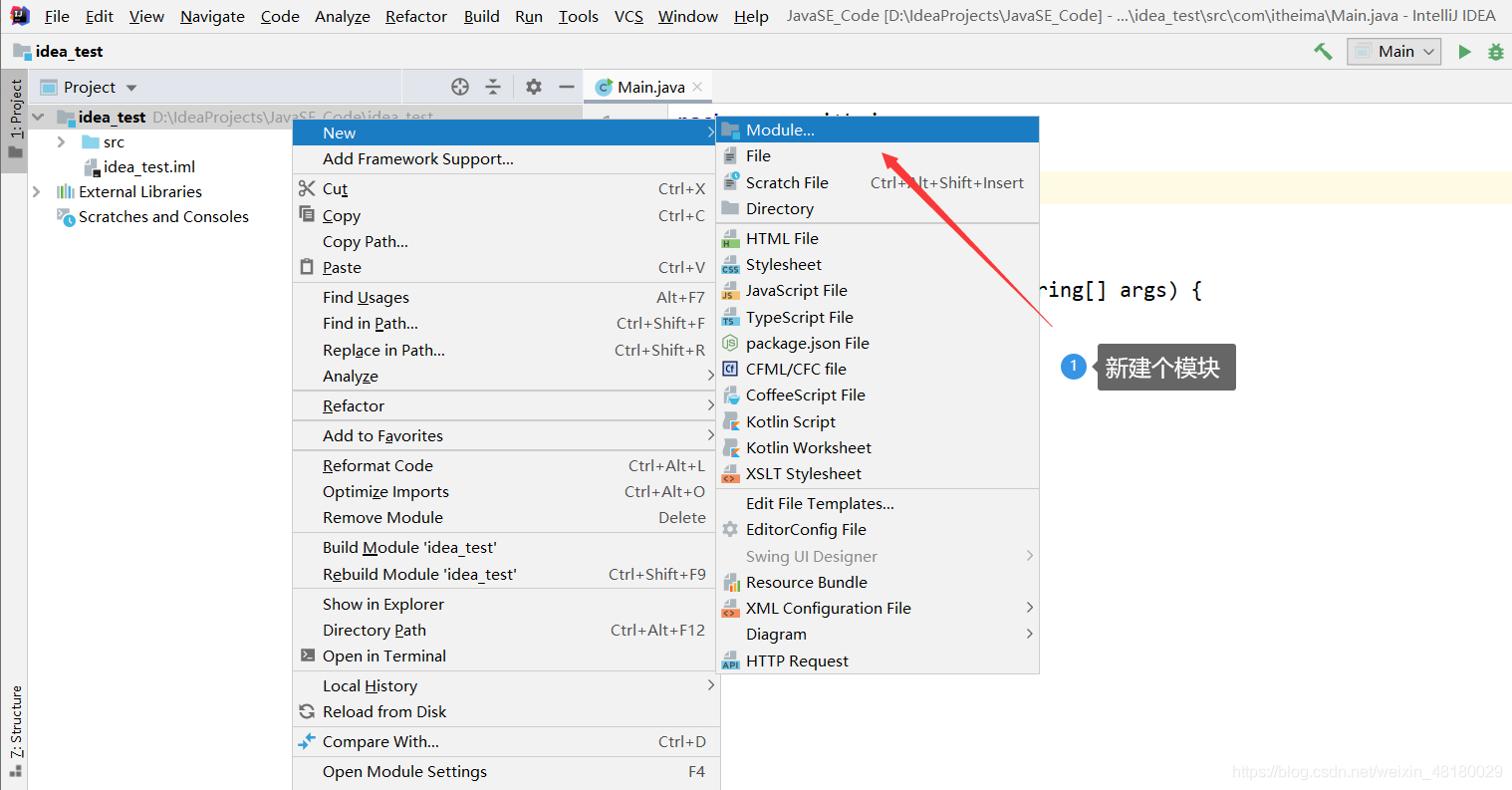Click the package.json File icon

[730, 343]
